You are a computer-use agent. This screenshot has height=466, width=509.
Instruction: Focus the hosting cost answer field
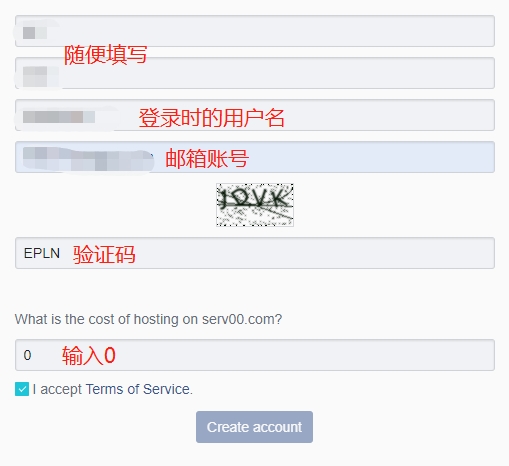point(255,355)
